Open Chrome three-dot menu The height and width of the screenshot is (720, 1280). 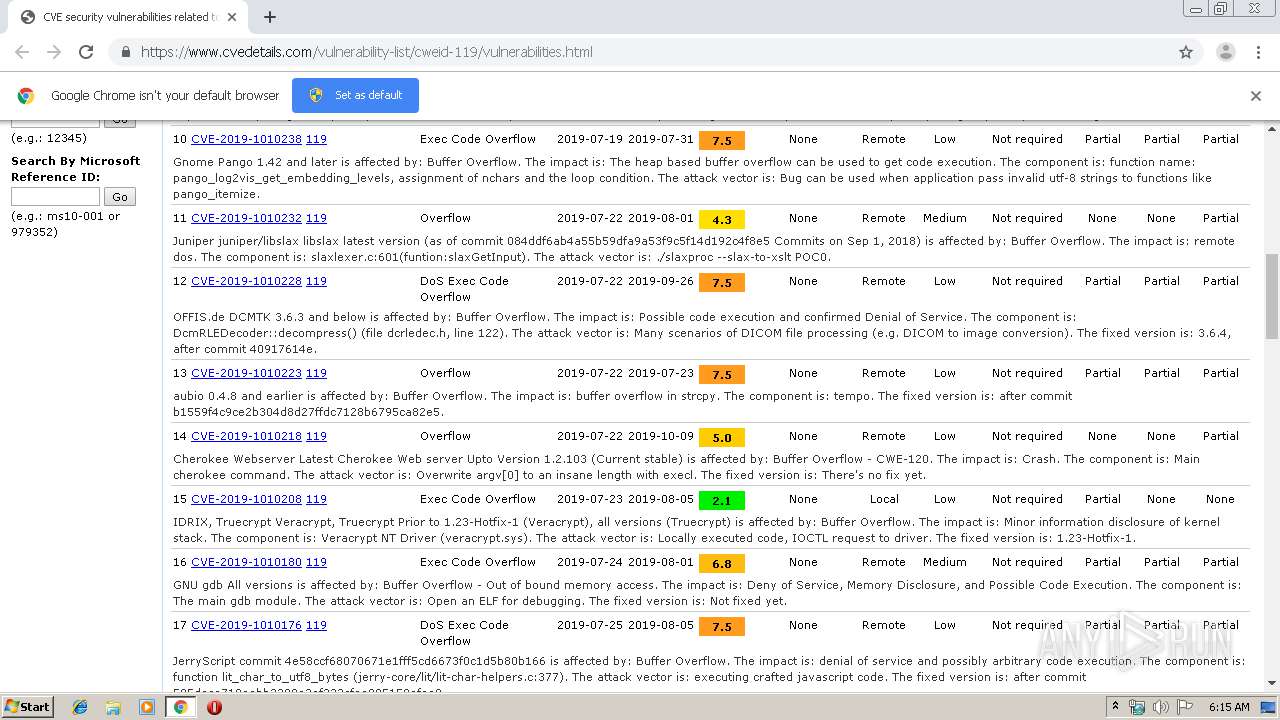1258,52
